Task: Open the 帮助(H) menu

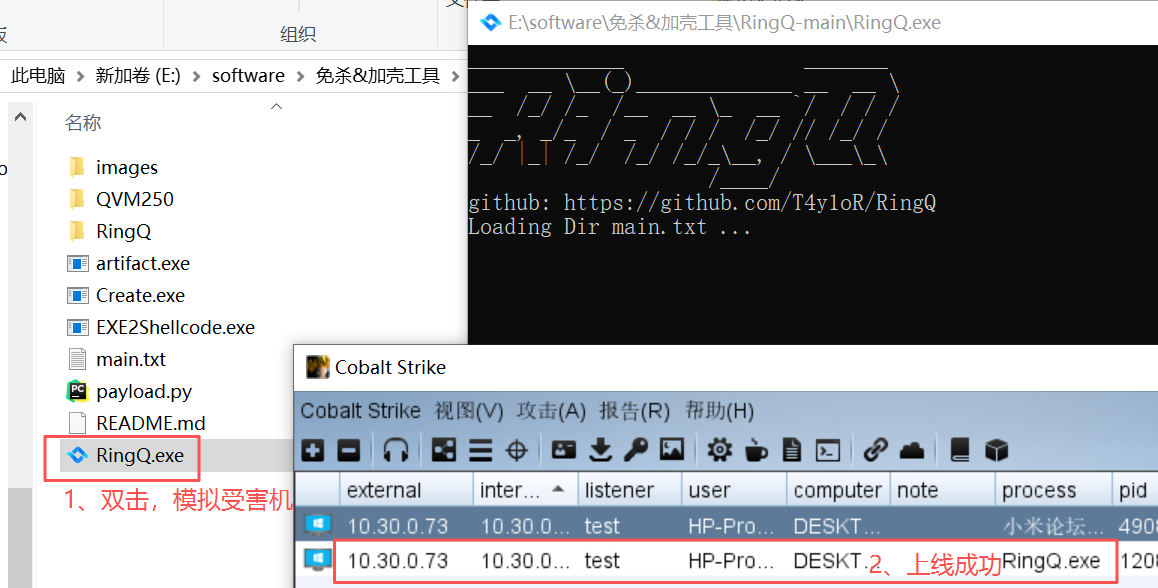Action: [x=719, y=411]
